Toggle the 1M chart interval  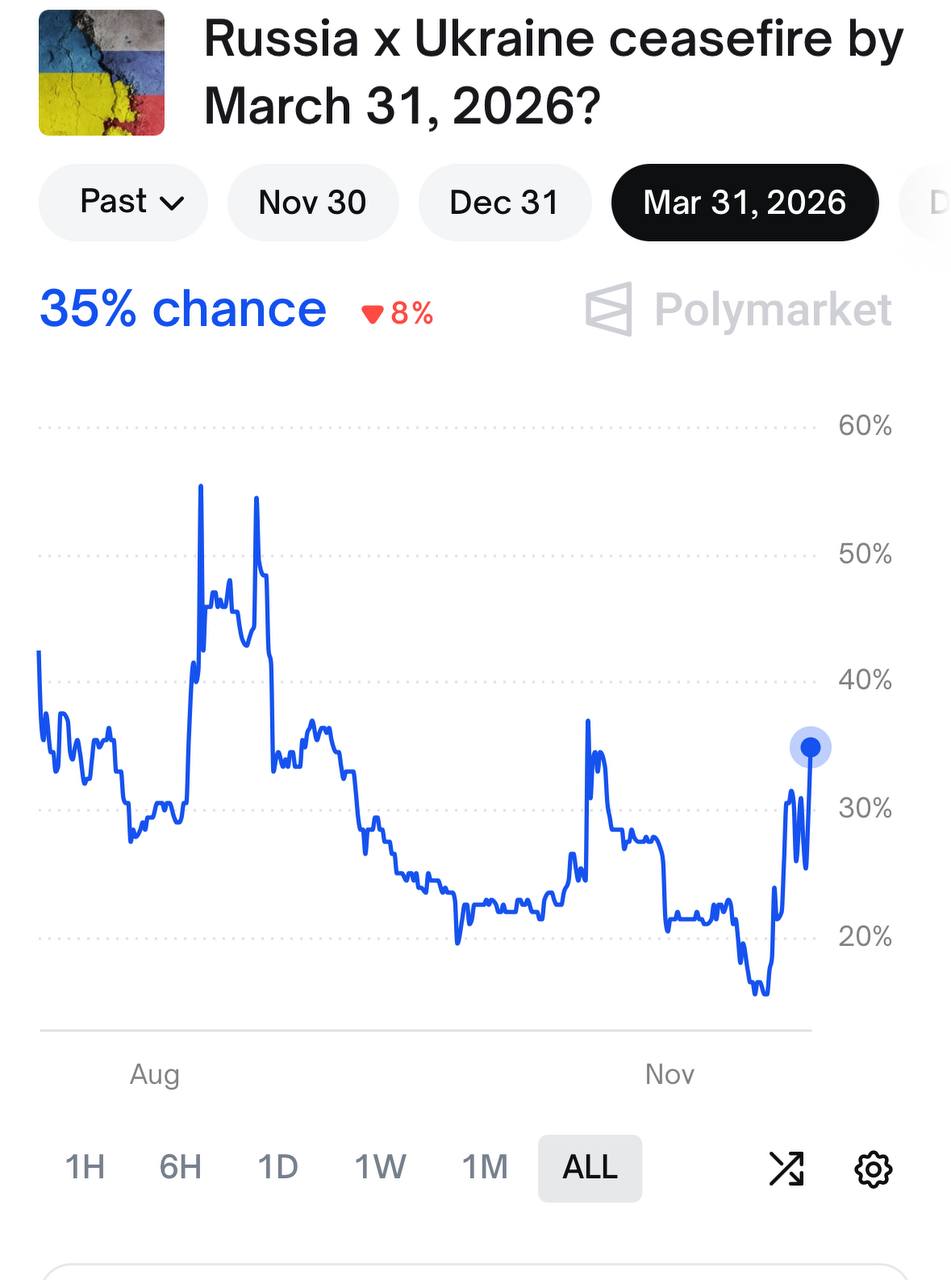click(484, 1168)
